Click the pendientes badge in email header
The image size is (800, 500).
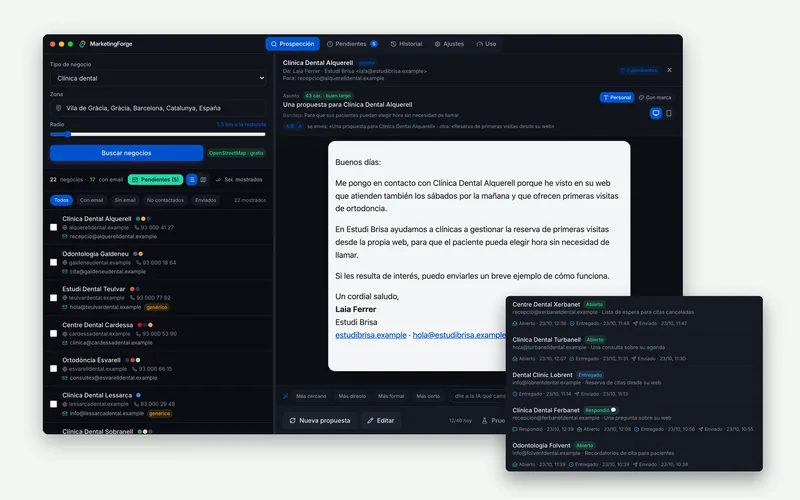point(639,70)
